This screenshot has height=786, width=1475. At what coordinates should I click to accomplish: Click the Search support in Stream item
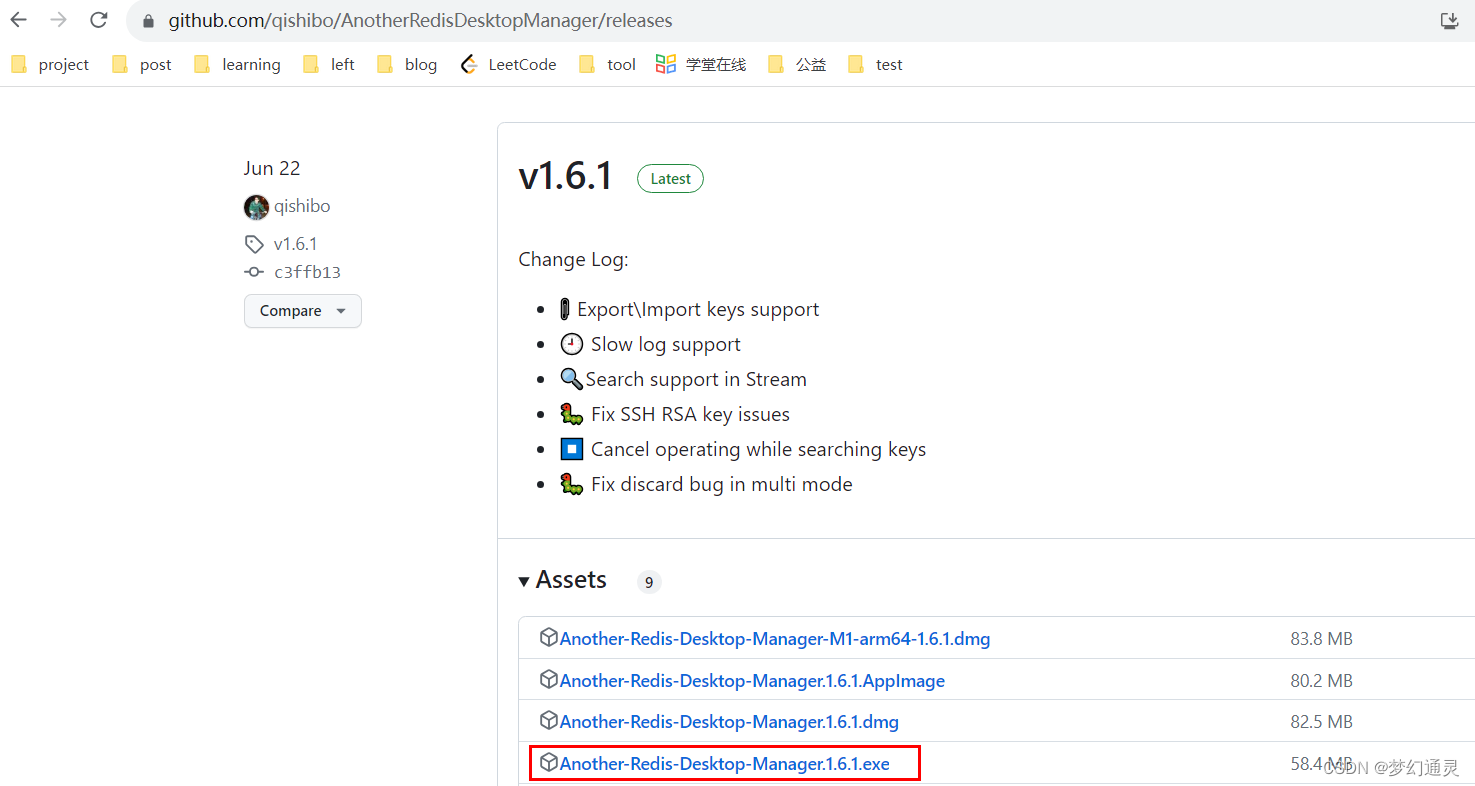[684, 380]
